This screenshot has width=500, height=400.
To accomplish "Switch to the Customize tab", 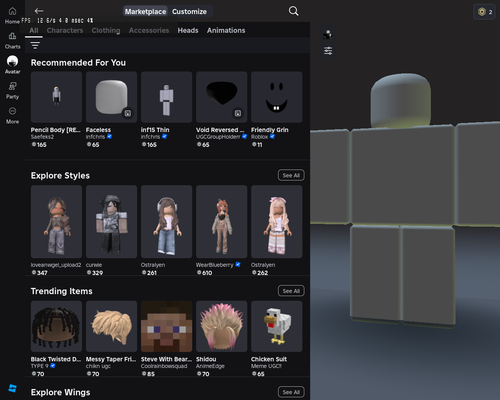I will click(189, 12).
